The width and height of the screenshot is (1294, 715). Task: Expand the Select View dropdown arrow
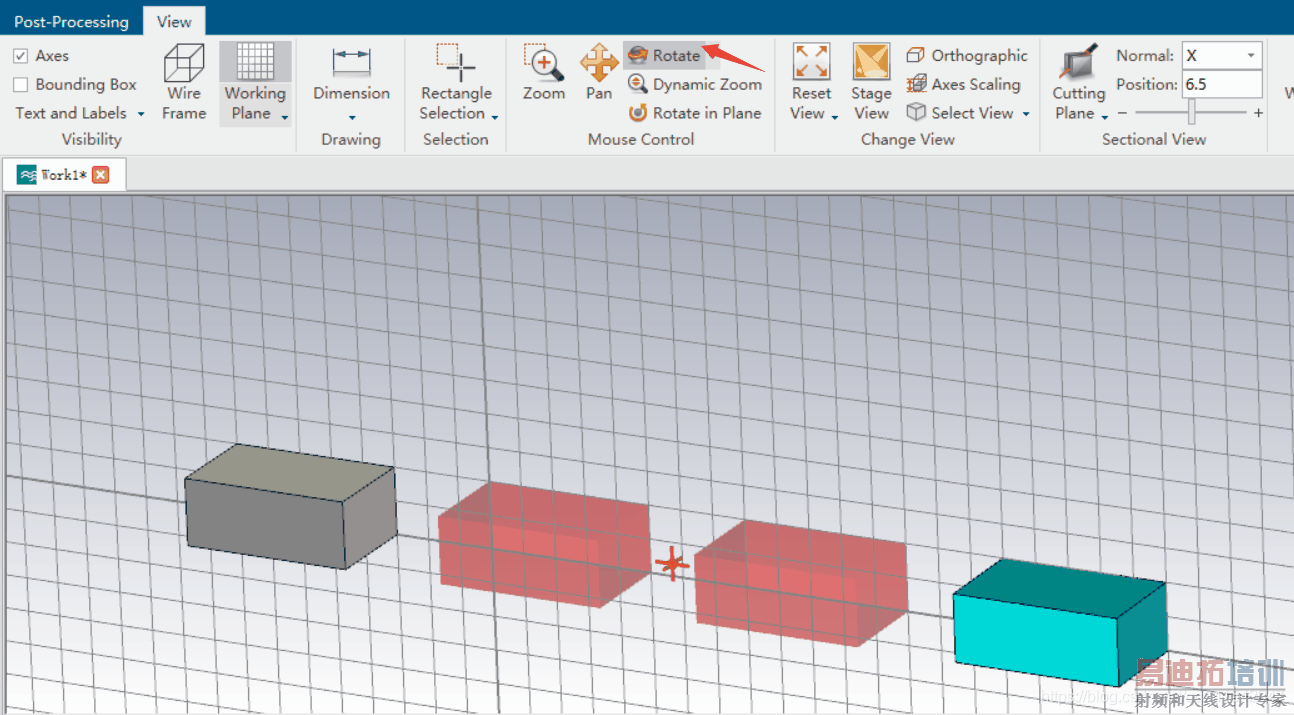[x=1026, y=114]
